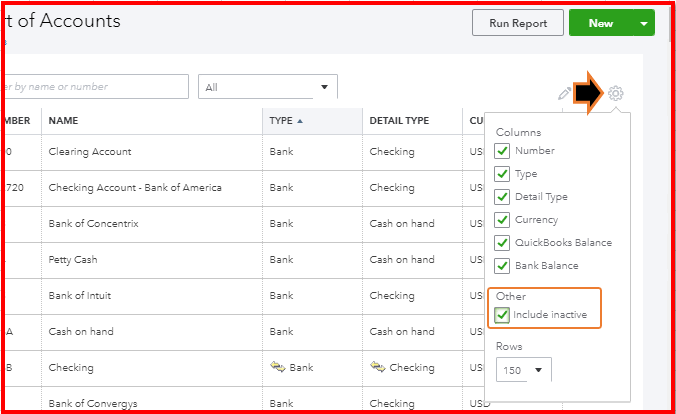Toggle the Include inactive checkbox
The image size is (676, 414).
[x=503, y=315]
